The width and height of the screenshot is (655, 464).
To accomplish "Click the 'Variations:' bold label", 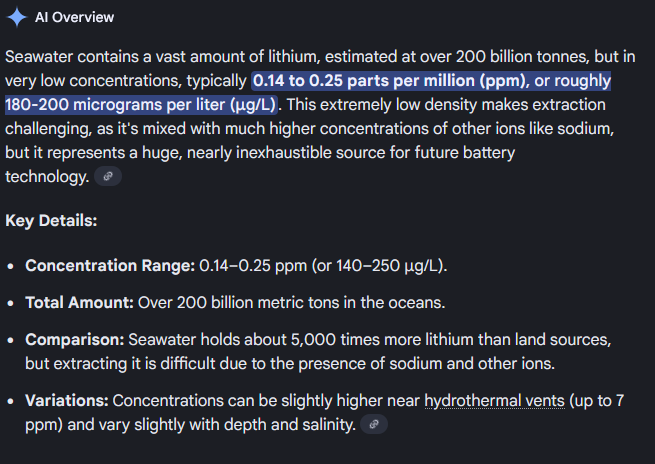I will pos(67,401).
